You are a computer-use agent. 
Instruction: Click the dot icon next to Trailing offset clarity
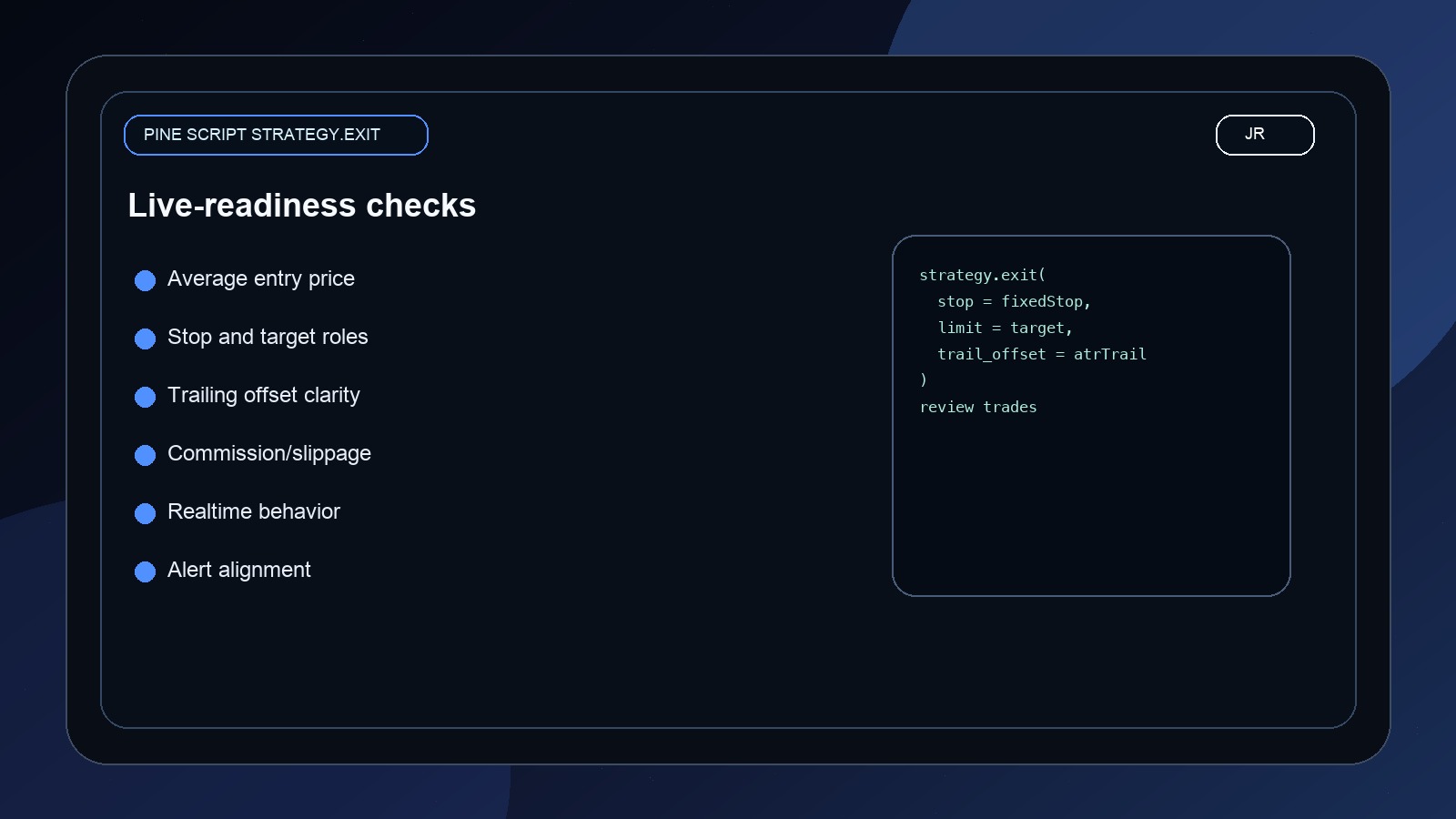[145, 397]
